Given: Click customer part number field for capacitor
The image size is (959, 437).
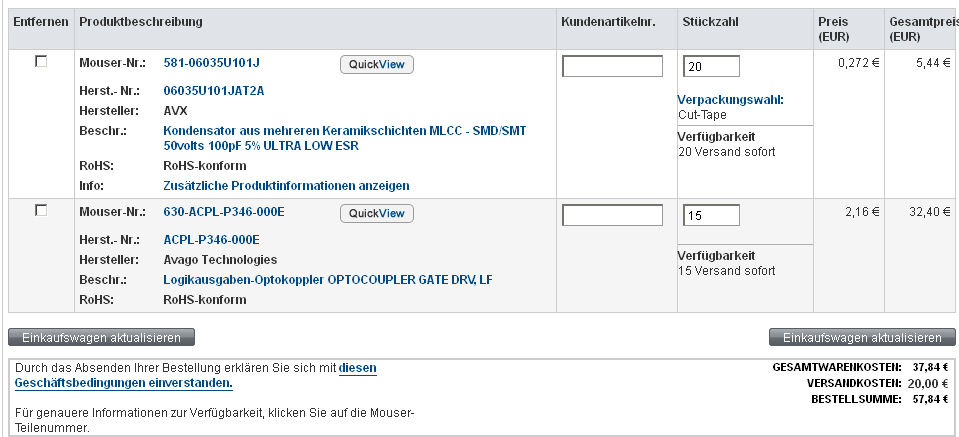Looking at the screenshot, I should 613,66.
